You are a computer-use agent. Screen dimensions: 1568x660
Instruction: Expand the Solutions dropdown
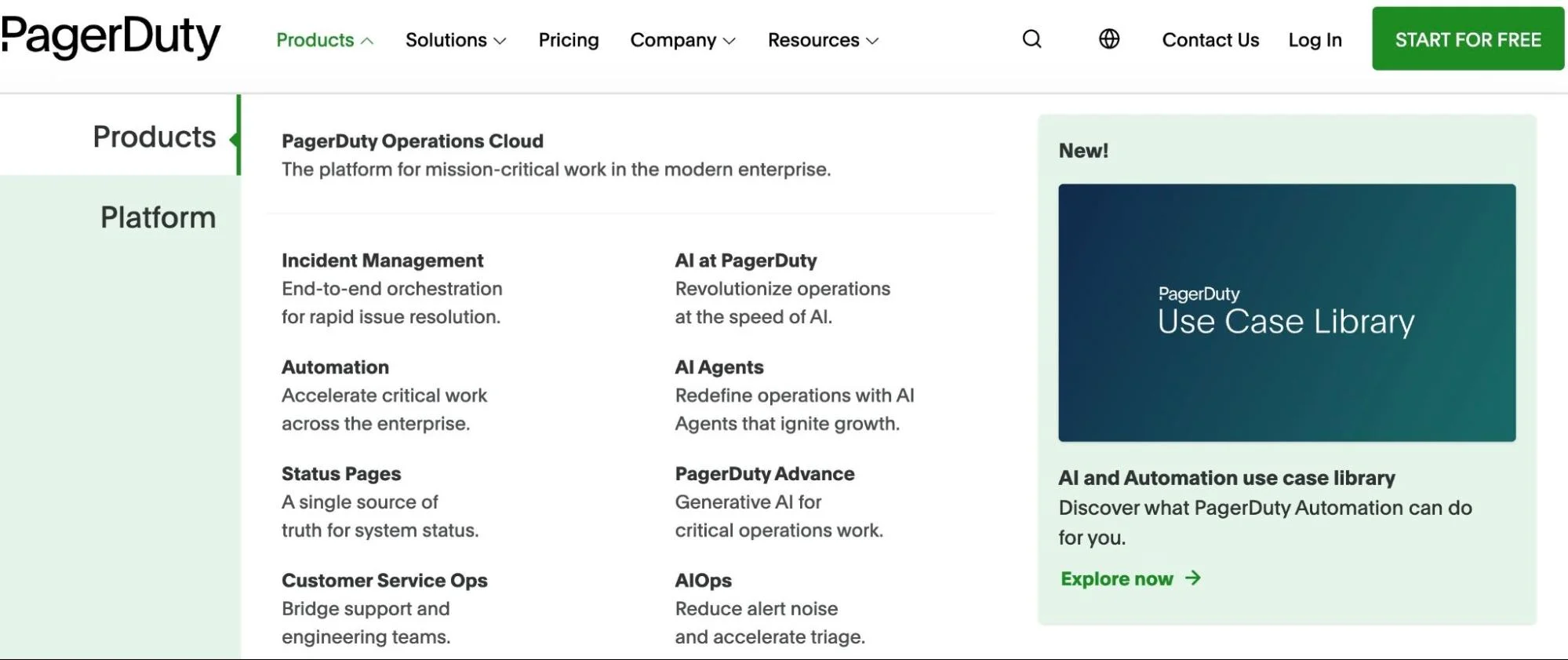click(456, 40)
